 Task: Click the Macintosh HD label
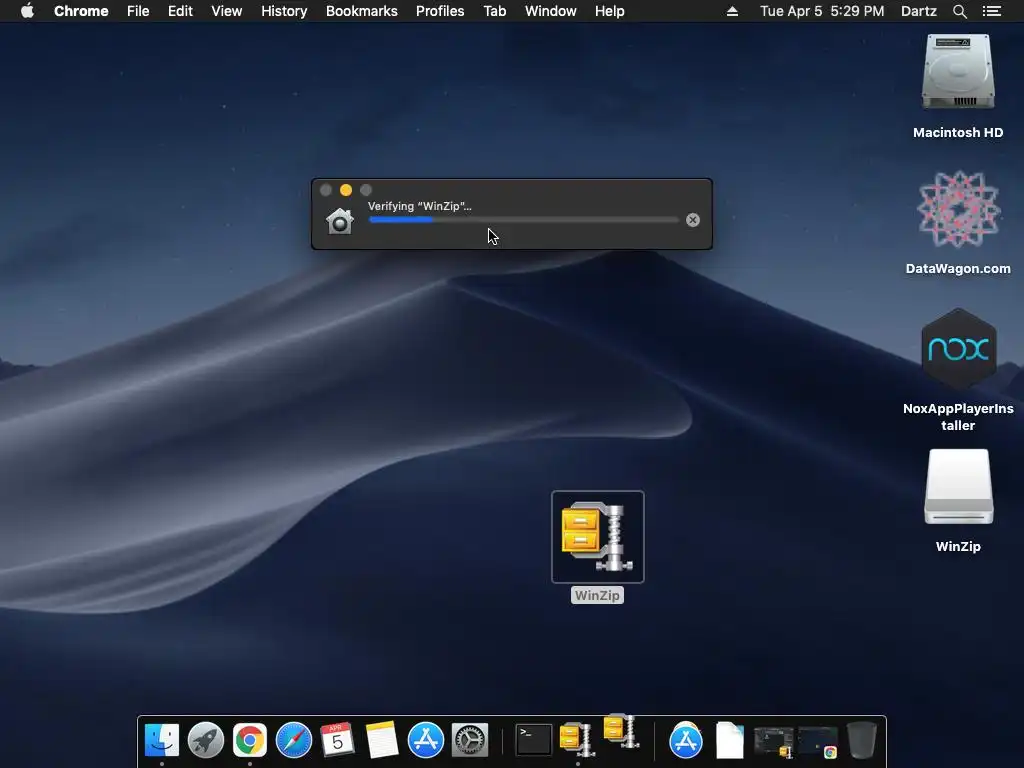point(958,133)
